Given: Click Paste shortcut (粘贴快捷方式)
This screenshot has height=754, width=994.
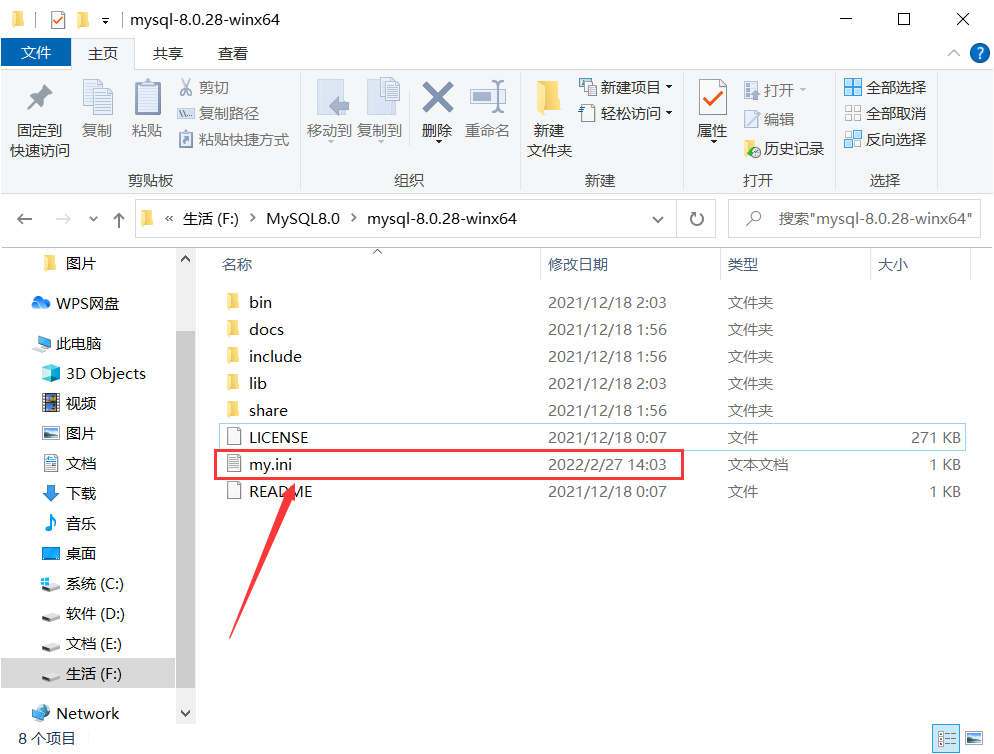Looking at the screenshot, I should (x=233, y=140).
